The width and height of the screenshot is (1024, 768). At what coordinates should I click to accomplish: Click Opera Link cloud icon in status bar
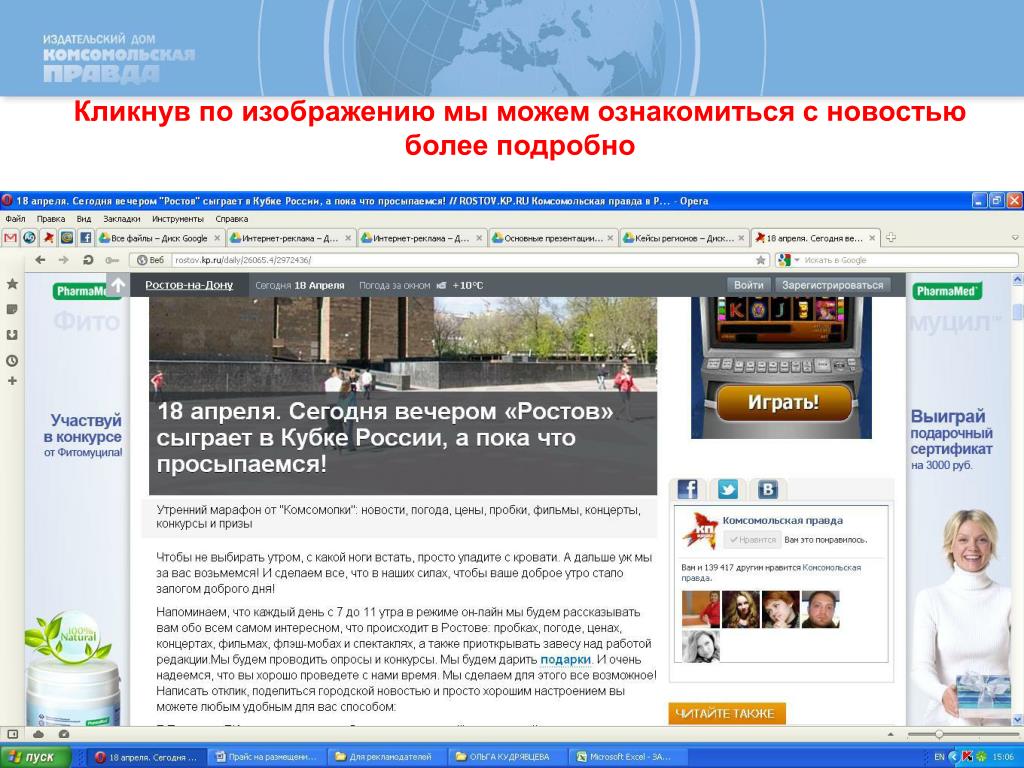(x=39, y=734)
